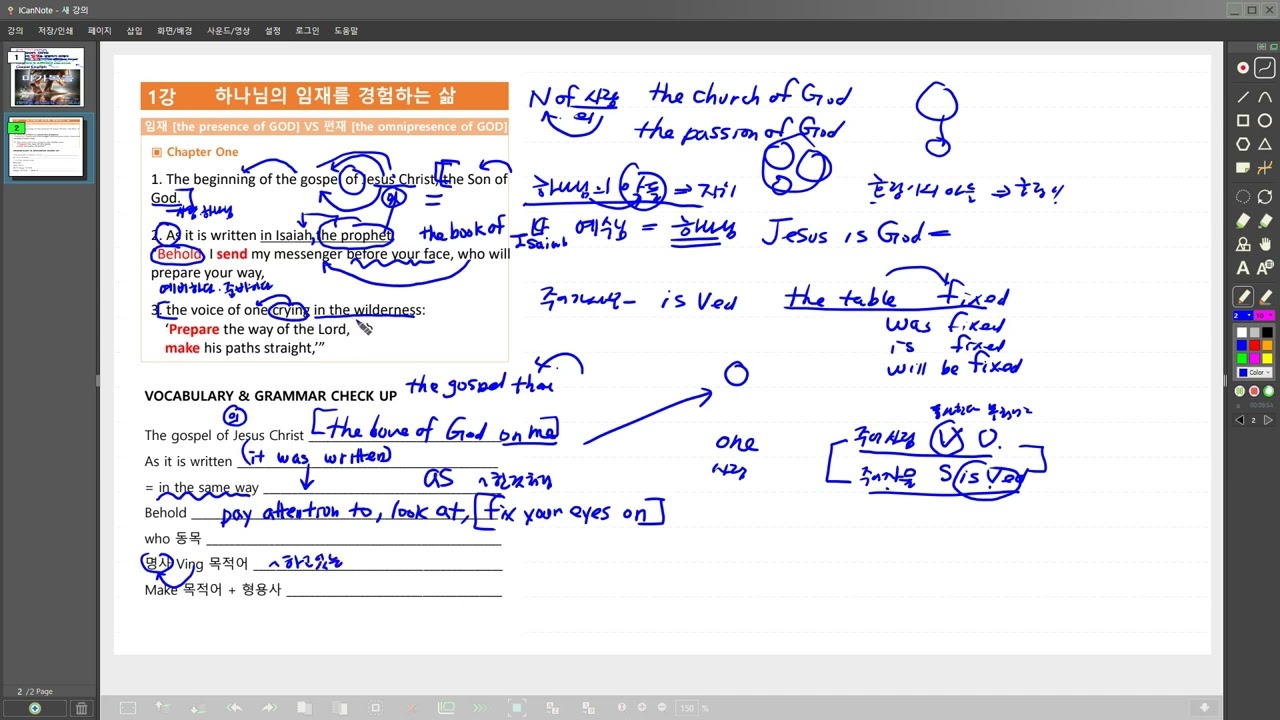Screen dimensions: 1280x720
Task: Click the undo arrow in bottom toolbar
Action: [x=234, y=708]
